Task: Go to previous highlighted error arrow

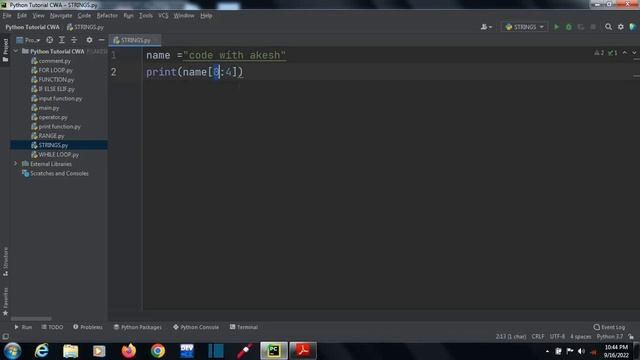Action: (624, 53)
